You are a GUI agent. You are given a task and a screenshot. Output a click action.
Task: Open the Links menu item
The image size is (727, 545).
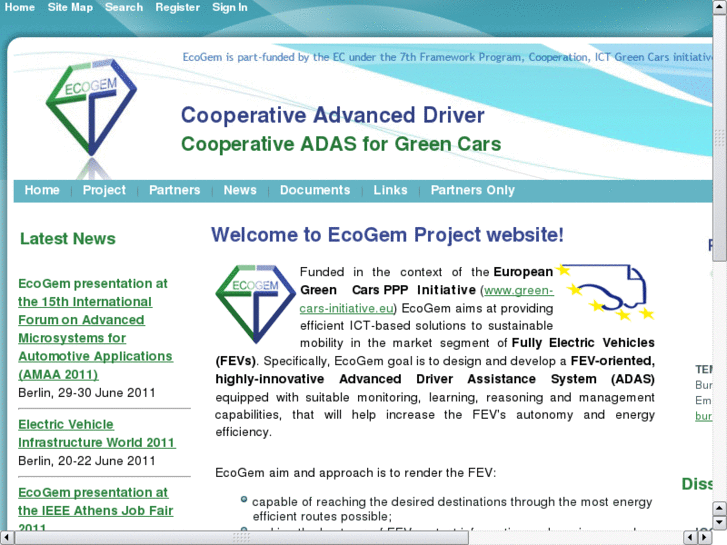click(390, 190)
